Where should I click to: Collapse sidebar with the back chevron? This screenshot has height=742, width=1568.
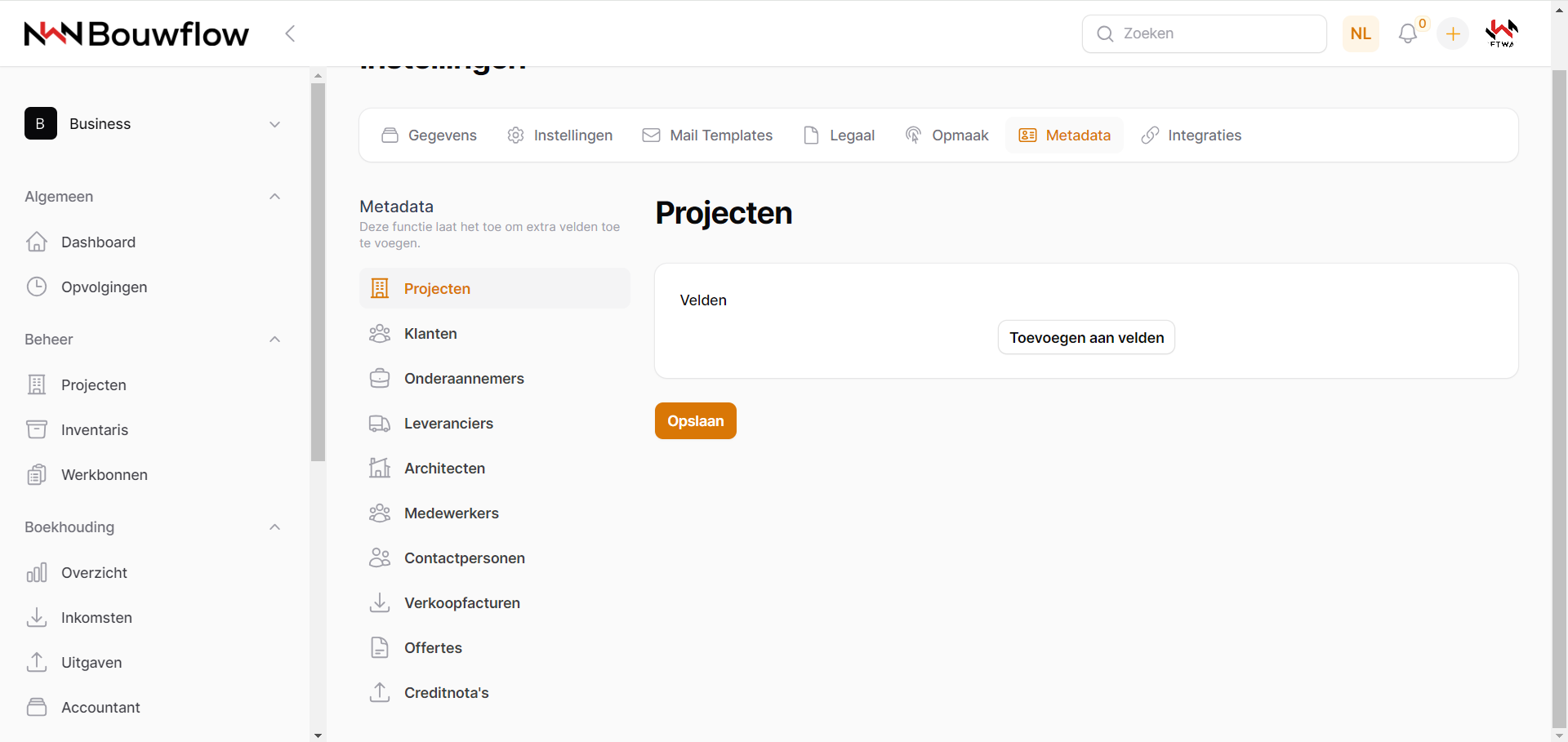[x=290, y=33]
